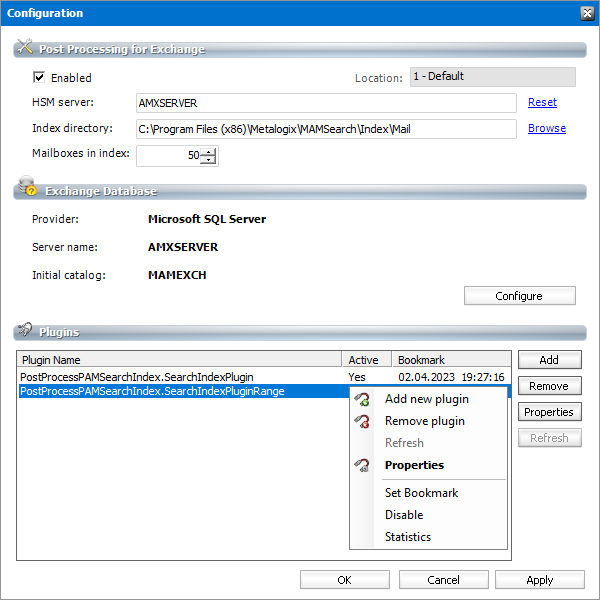Select Disable in the context menu
Image resolution: width=600 pixels, height=600 pixels.
(x=404, y=515)
